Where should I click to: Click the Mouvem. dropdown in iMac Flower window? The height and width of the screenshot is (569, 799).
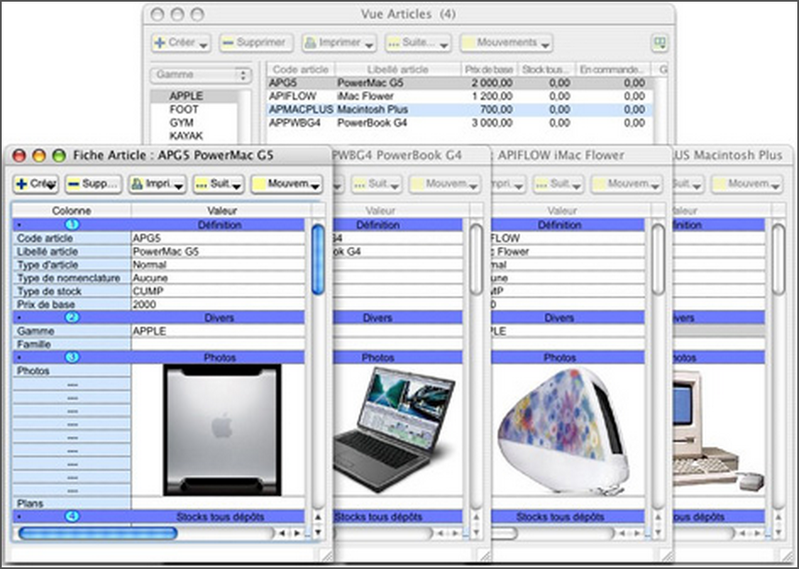(x=627, y=184)
